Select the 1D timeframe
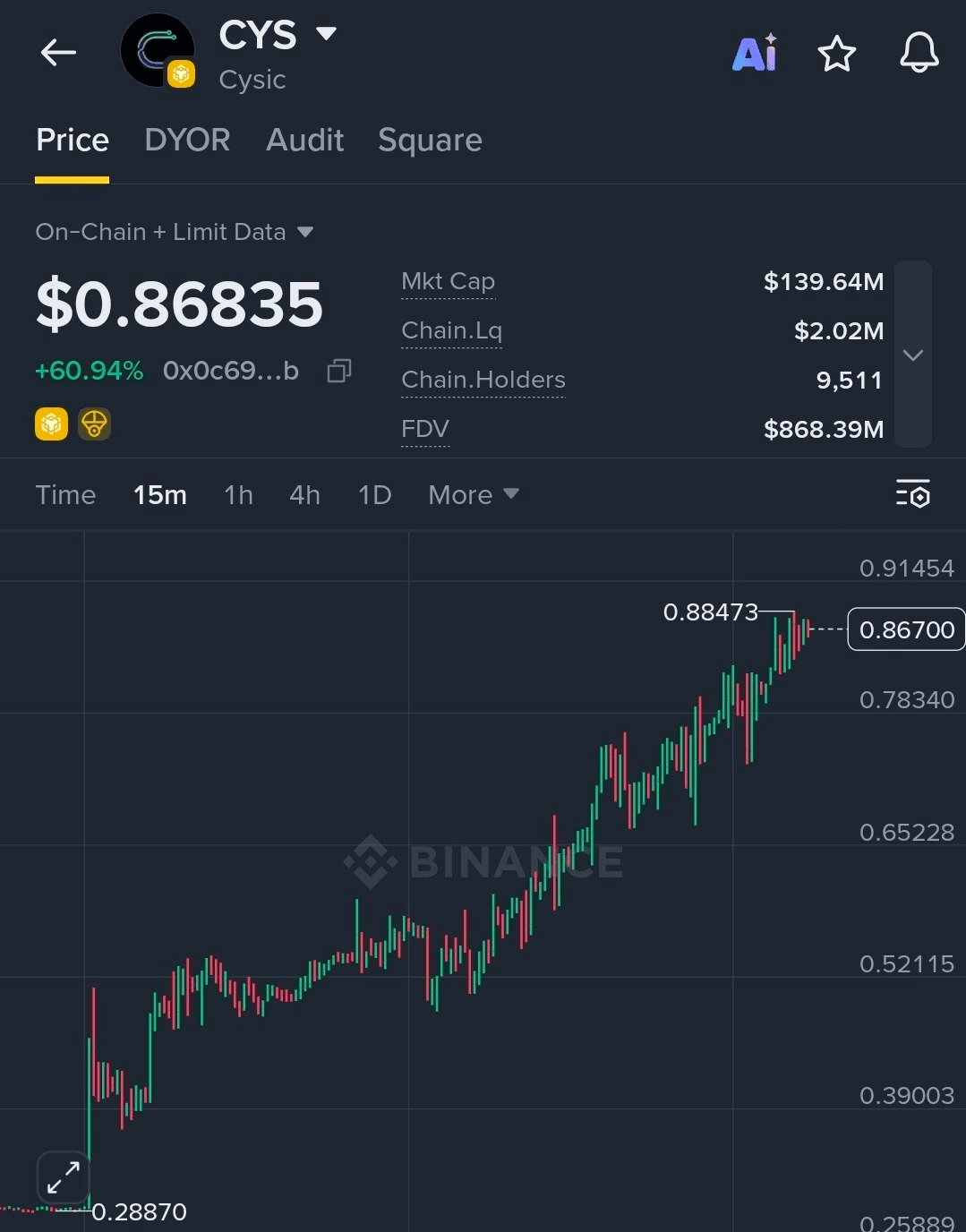Viewport: 966px width, 1232px height. (x=374, y=494)
